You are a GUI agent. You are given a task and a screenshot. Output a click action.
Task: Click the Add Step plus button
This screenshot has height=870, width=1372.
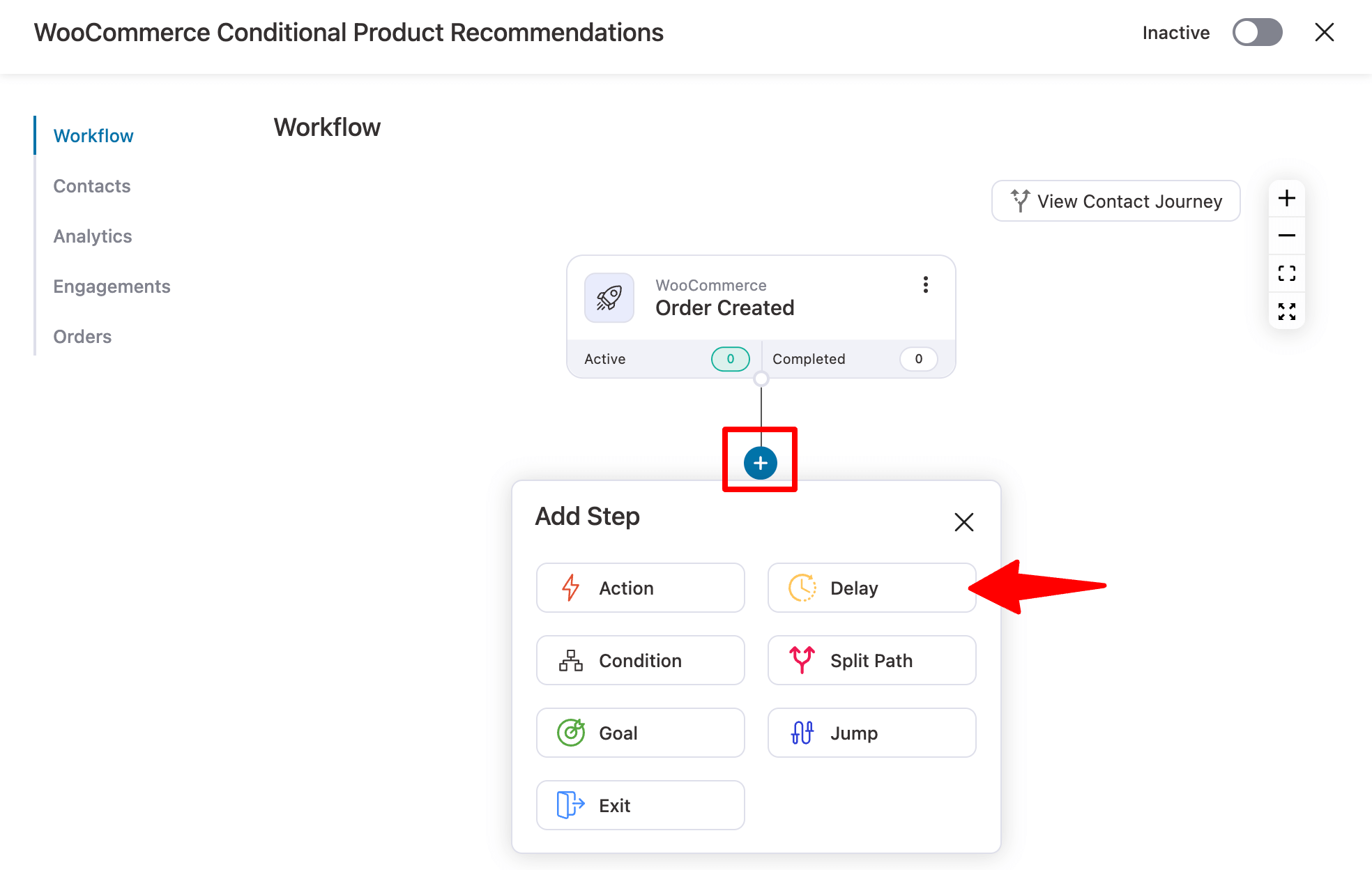(x=759, y=461)
